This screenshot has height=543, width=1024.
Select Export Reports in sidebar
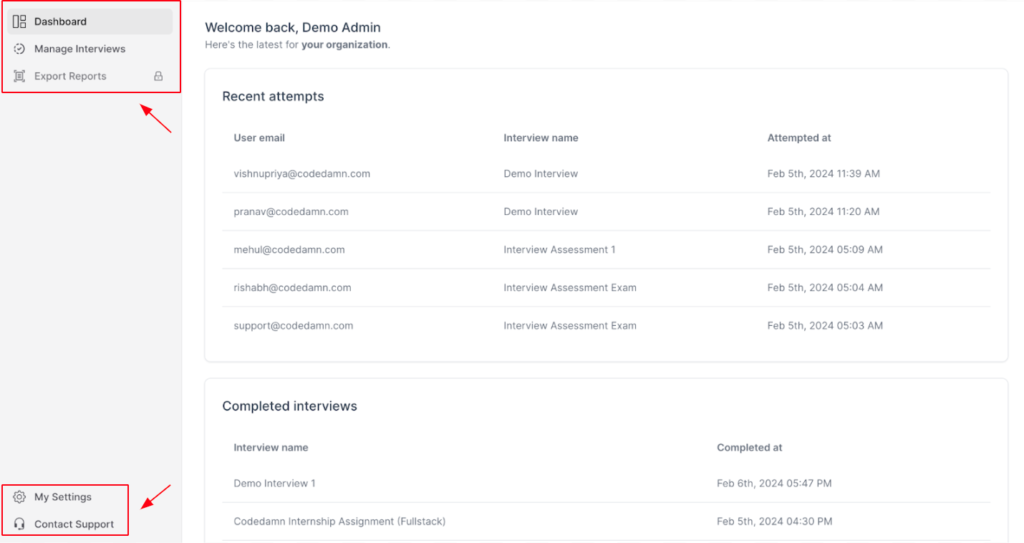[x=90, y=76]
